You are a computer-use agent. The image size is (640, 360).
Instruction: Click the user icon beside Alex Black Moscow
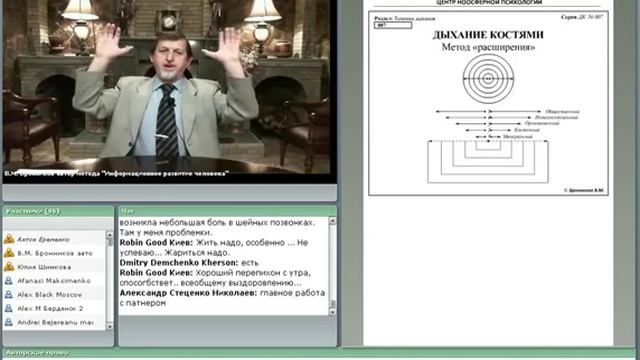tap(9, 295)
